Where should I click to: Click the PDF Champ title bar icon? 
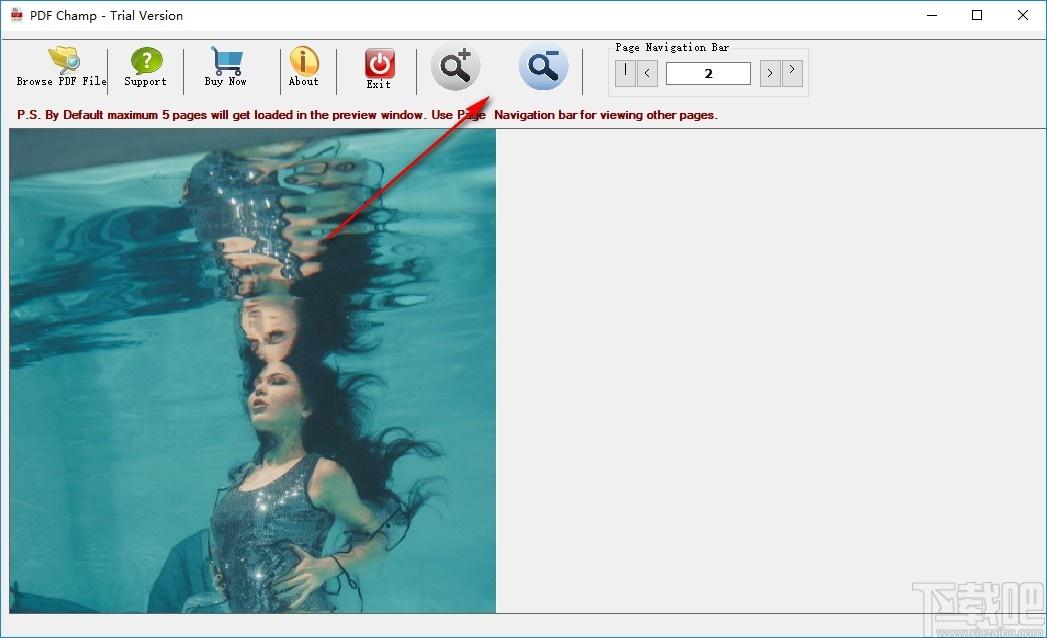[17, 15]
